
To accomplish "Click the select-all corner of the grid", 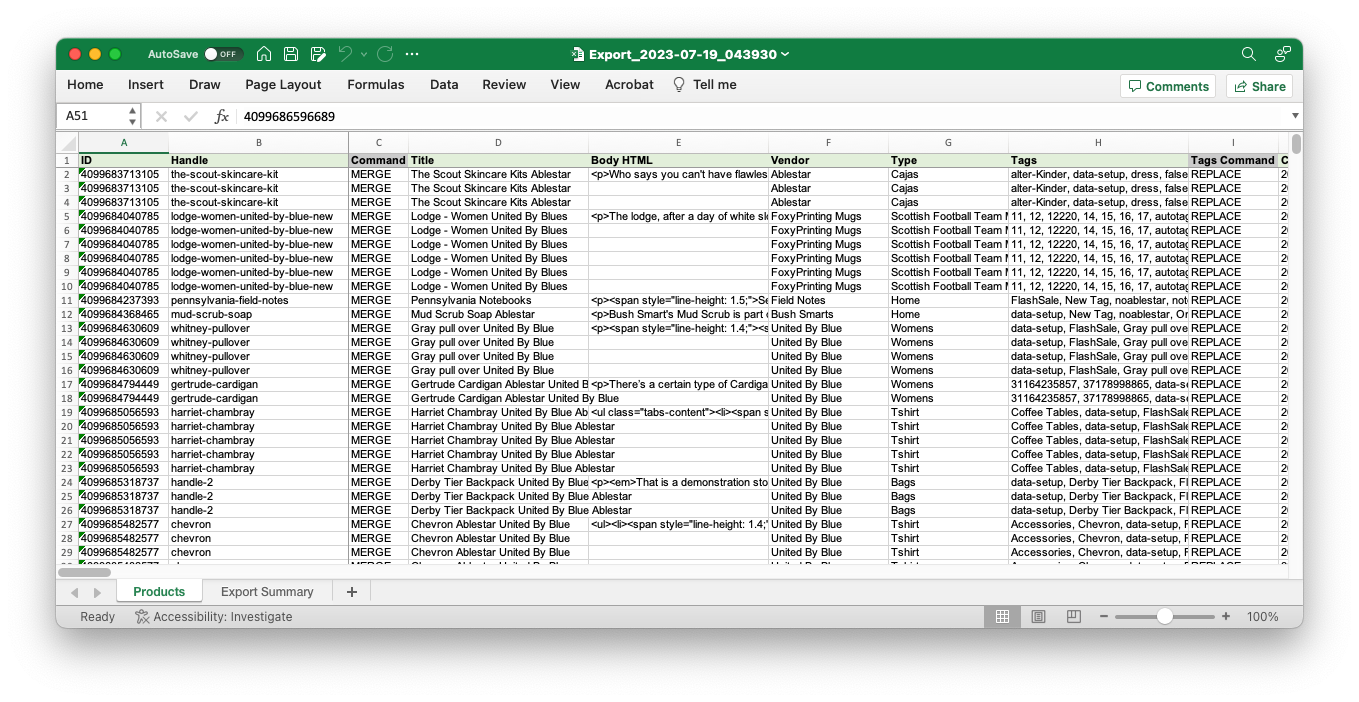I will (x=67, y=143).
